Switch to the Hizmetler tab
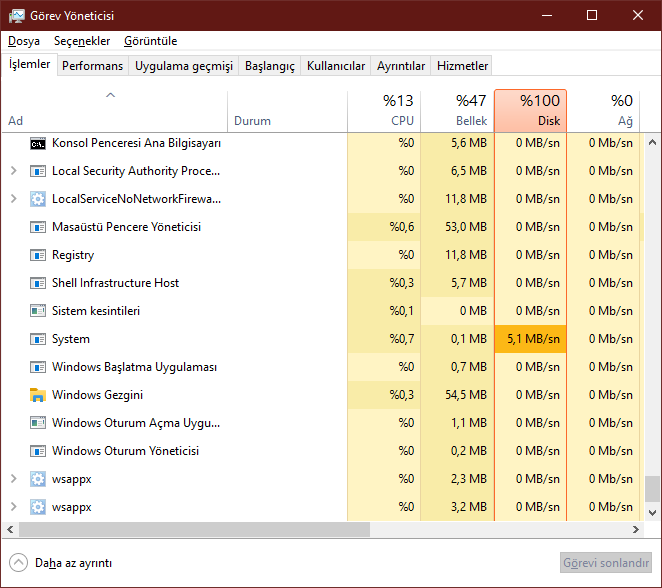Viewport: 662px width, 588px height. [462, 66]
